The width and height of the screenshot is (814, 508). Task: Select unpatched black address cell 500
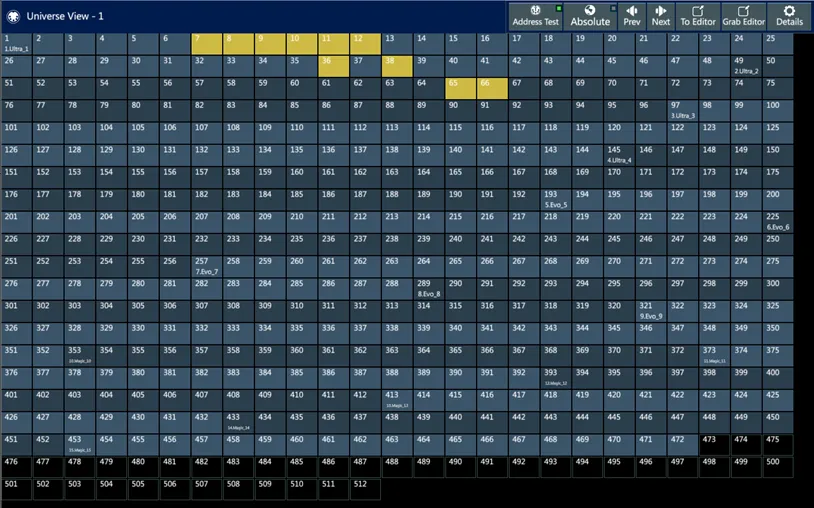click(778, 468)
